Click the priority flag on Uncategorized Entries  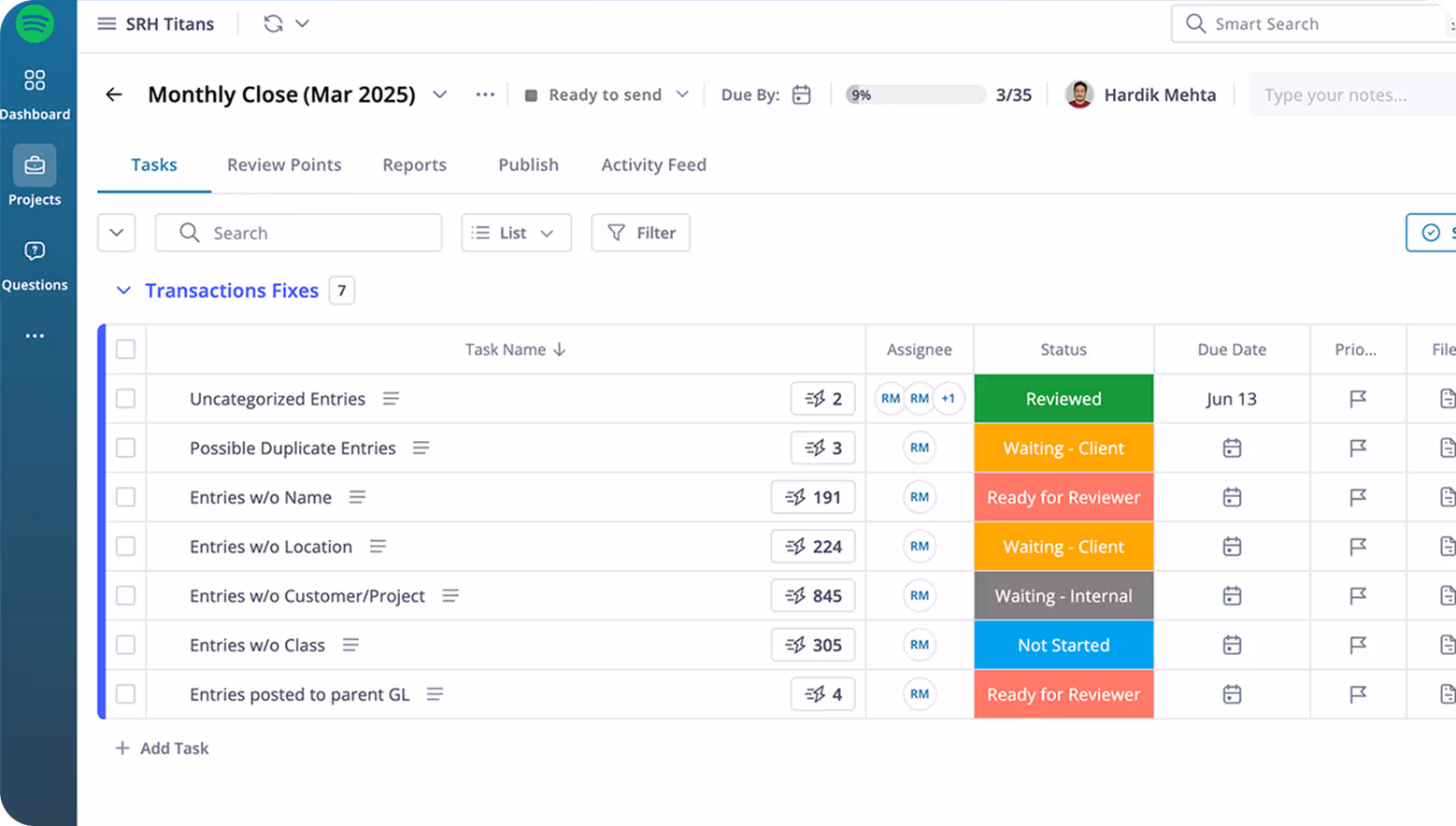[x=1358, y=398]
